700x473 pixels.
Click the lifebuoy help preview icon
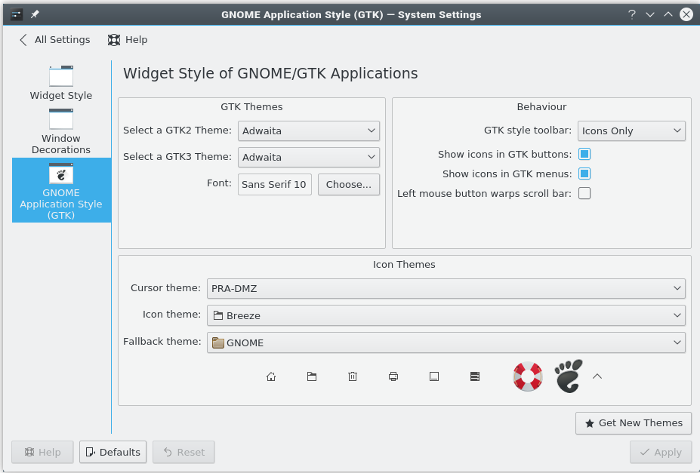pos(528,377)
